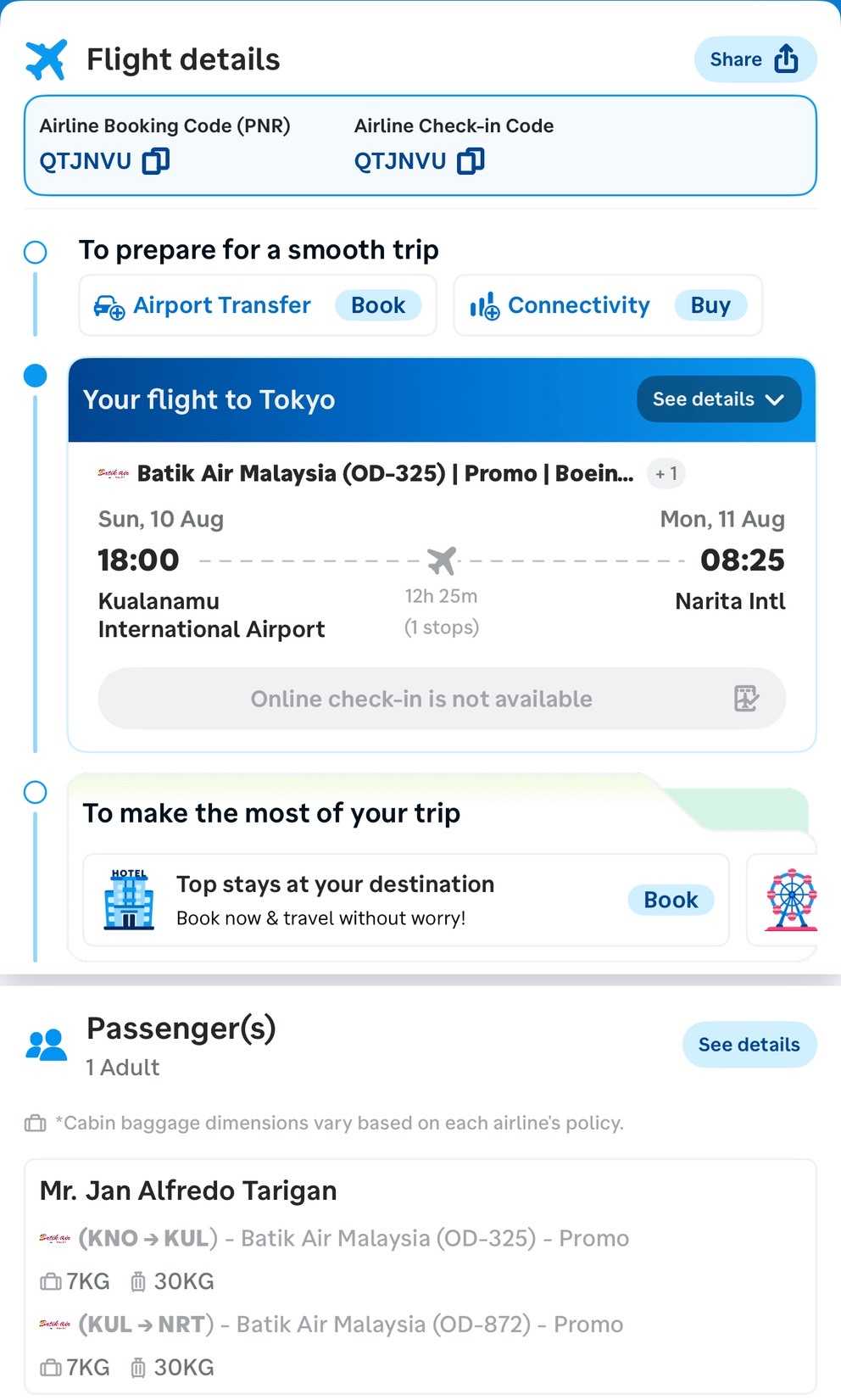The height and width of the screenshot is (1400, 841).
Task: Copy the Airline Booking Code PNR
Action: (x=156, y=161)
